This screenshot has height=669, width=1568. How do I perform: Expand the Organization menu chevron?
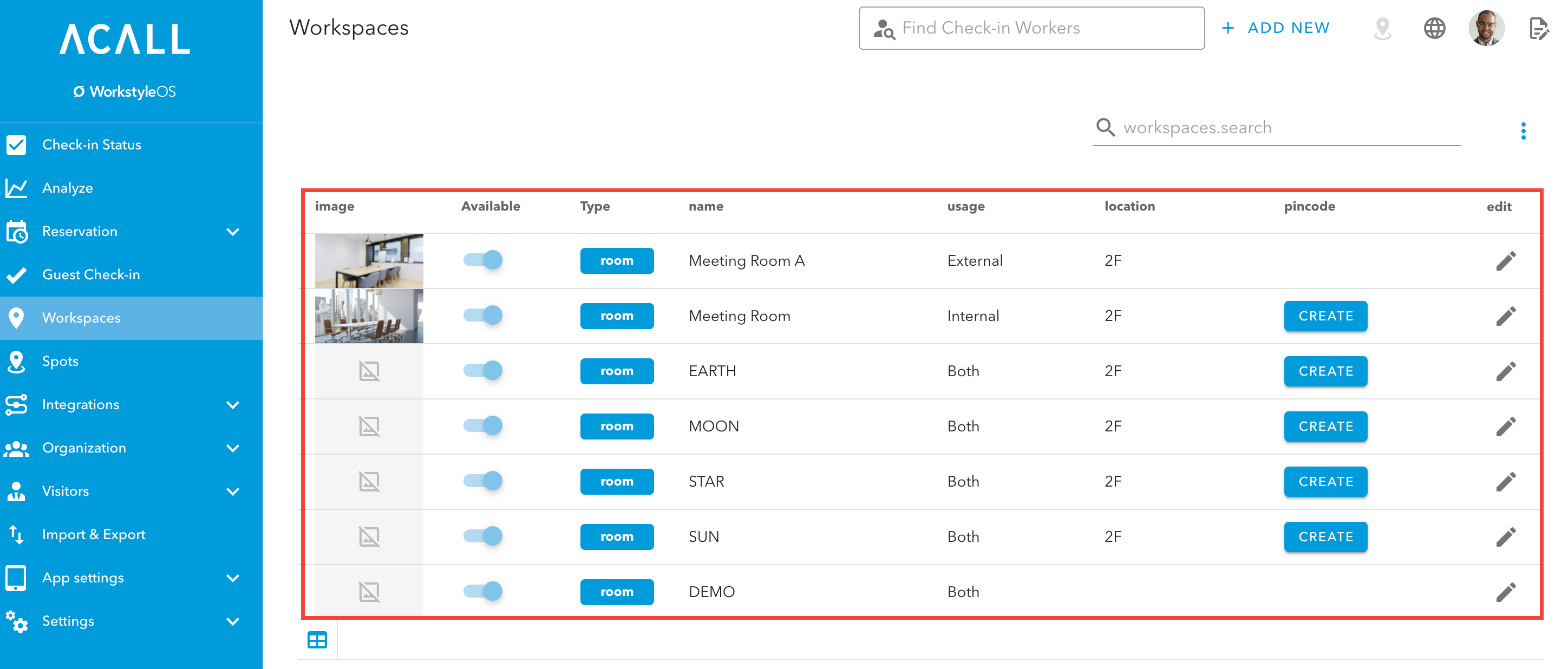[x=232, y=449]
